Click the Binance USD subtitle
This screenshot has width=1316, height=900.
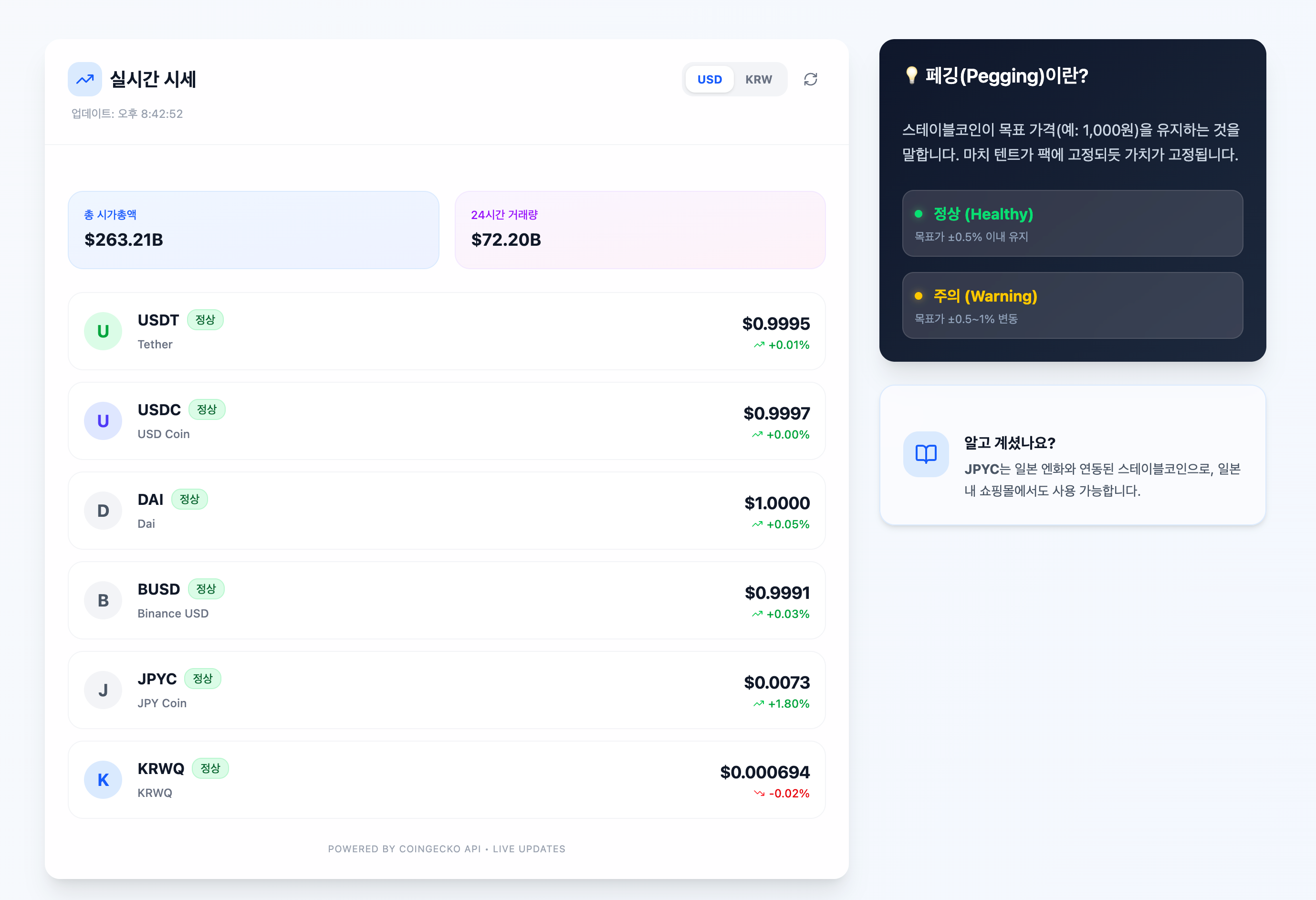(173, 613)
